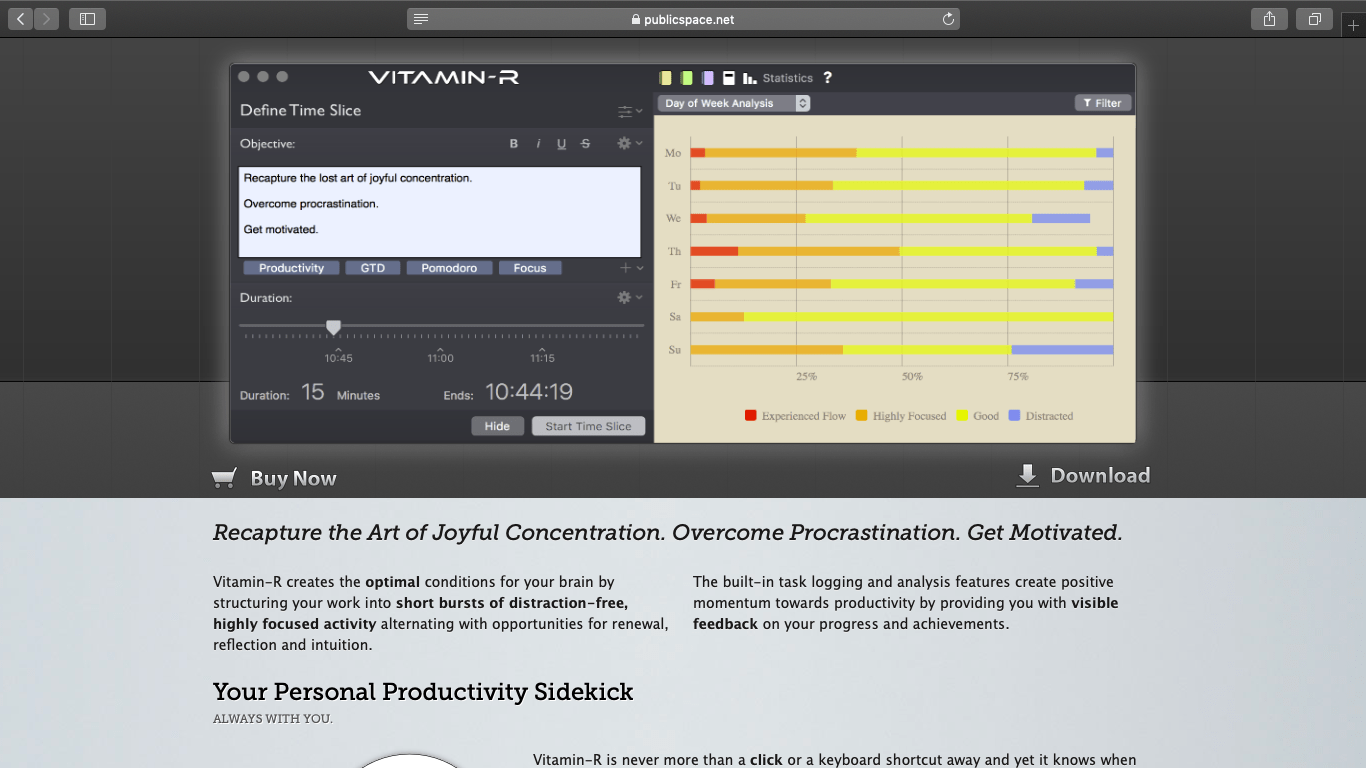This screenshot has height=768, width=1366.
Task: Open Vitamin-R help question mark
Action: coord(827,78)
